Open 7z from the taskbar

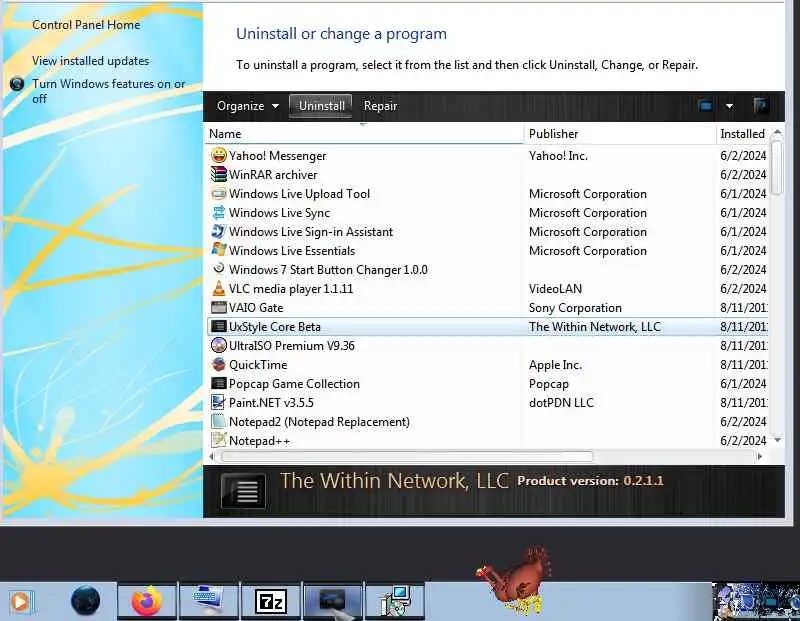point(270,601)
